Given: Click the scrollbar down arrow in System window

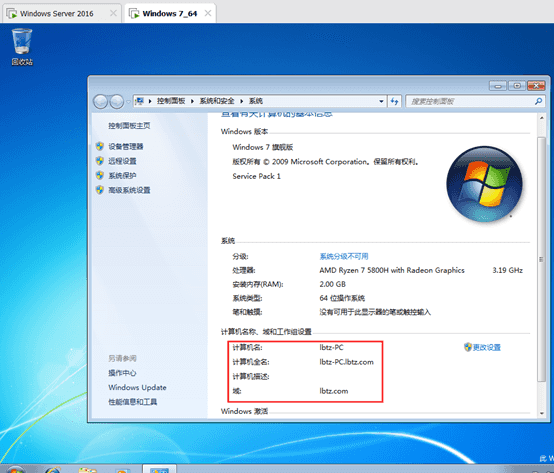Looking at the screenshot, I should point(542,413).
